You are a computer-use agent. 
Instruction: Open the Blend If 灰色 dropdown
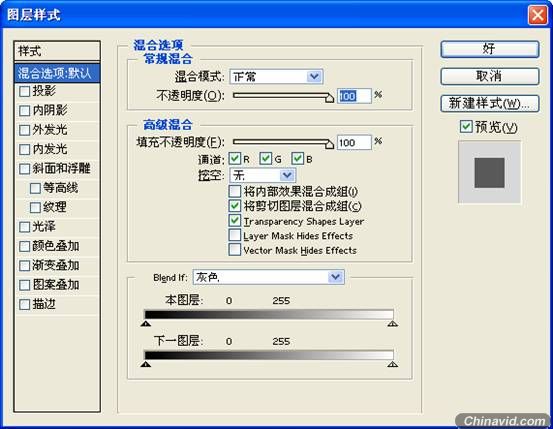coord(268,277)
